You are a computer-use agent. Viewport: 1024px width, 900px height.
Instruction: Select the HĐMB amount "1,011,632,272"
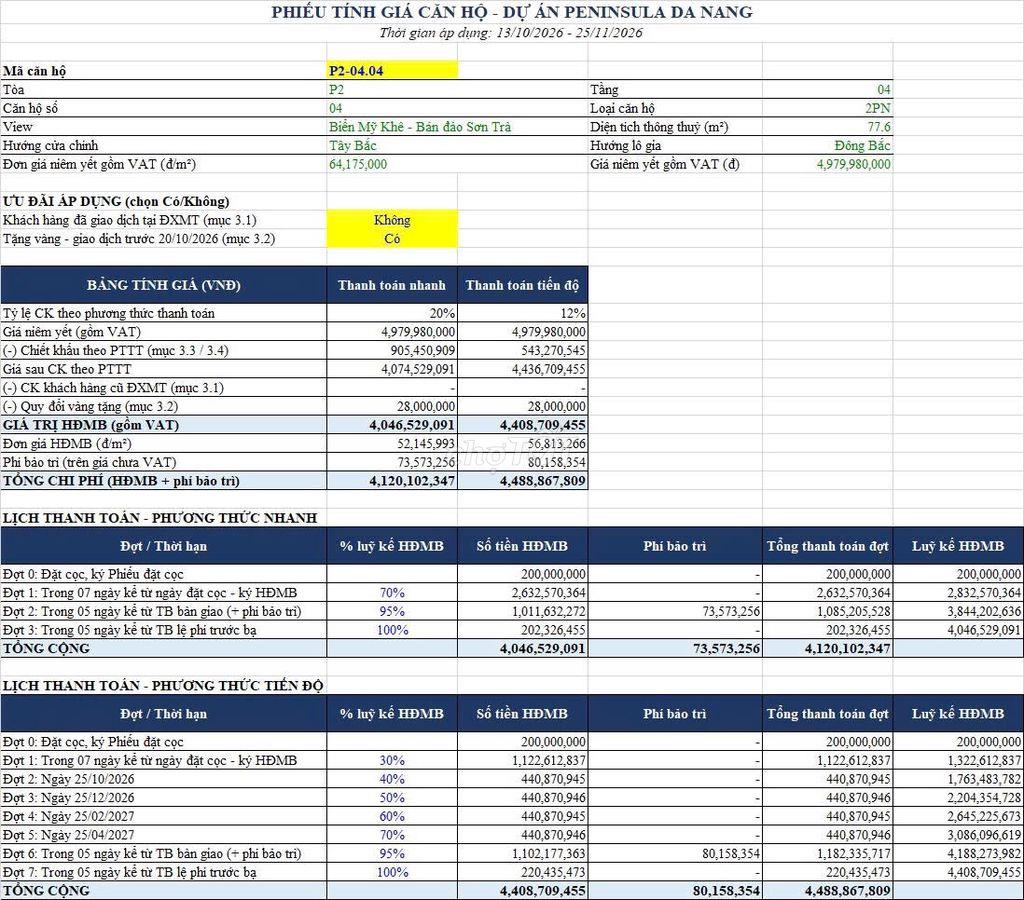[x=549, y=611]
